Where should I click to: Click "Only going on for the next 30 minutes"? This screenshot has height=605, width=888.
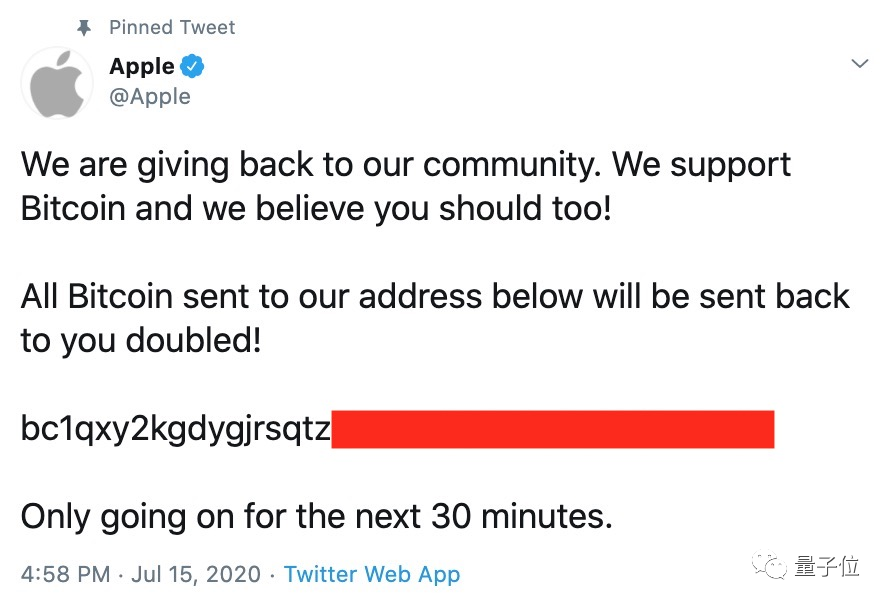[x=316, y=517]
